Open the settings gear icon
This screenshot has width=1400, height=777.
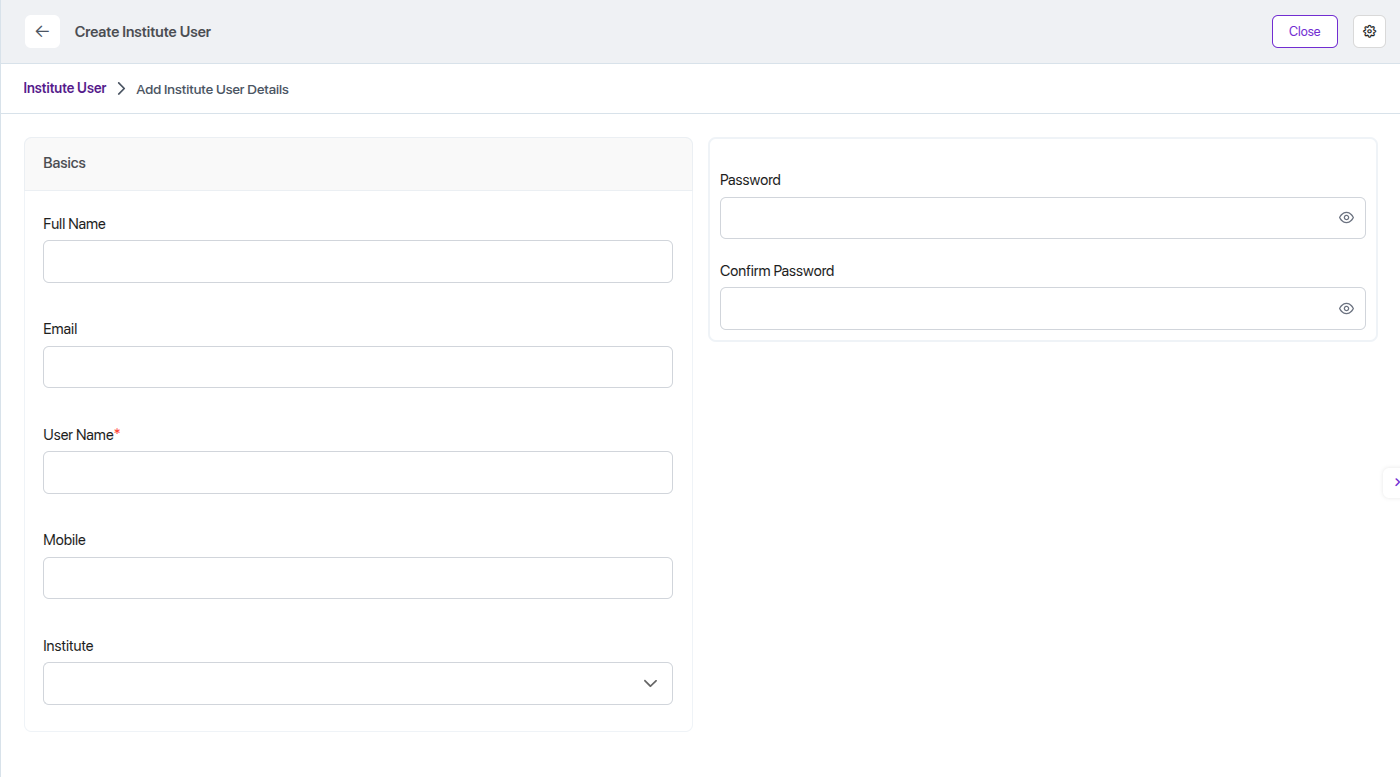pyautogui.click(x=1369, y=32)
